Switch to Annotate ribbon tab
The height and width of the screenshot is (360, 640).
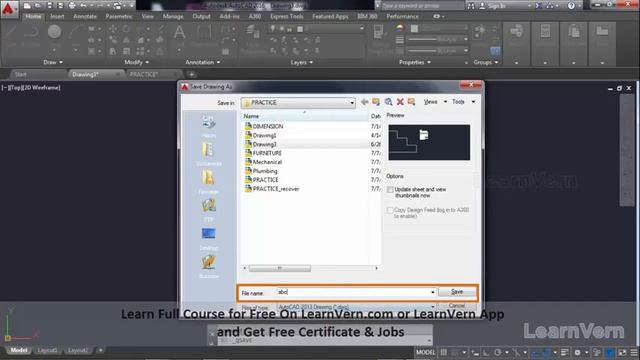(85, 16)
